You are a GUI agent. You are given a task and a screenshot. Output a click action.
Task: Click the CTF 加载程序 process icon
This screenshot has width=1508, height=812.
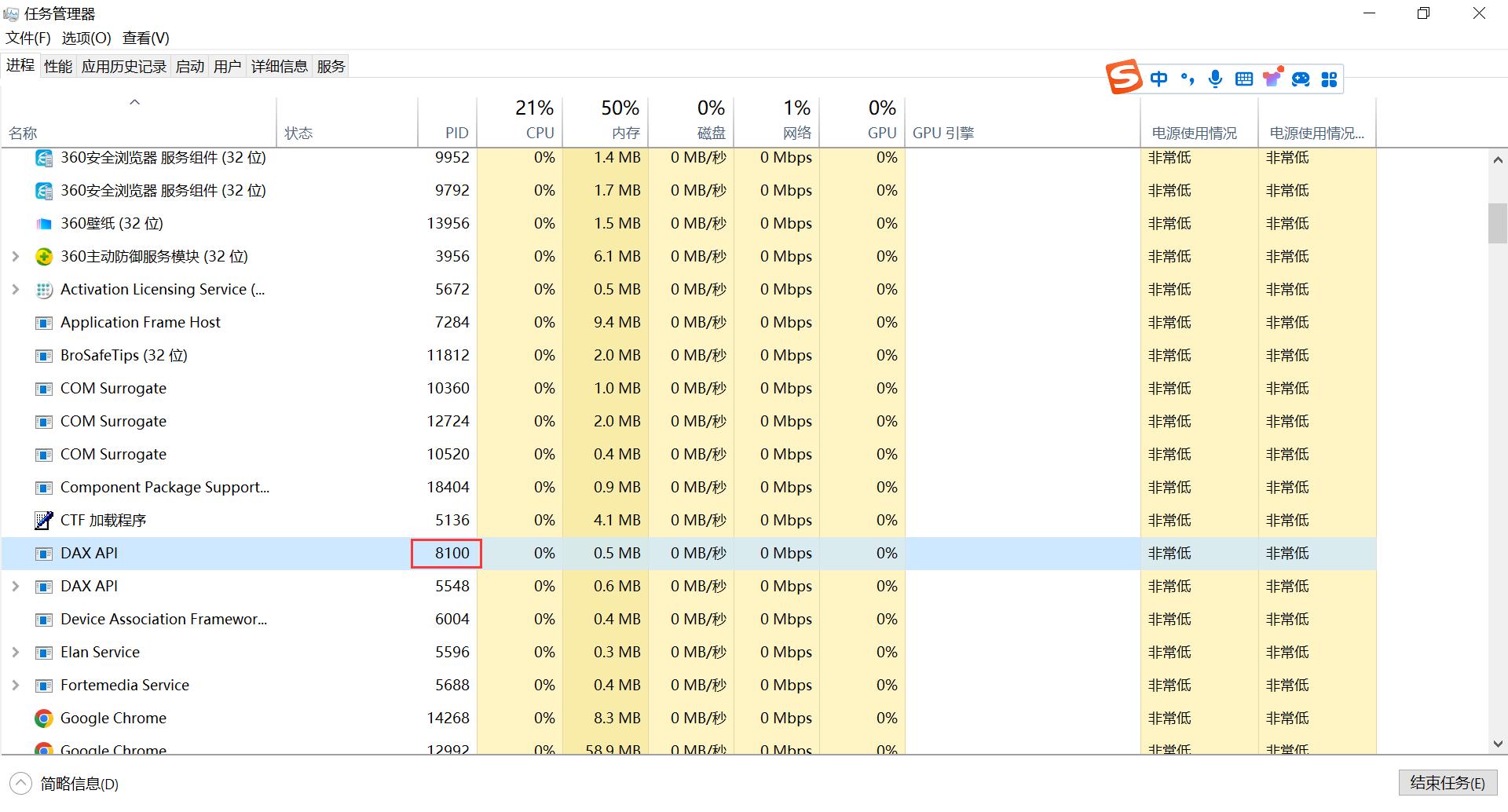[44, 521]
